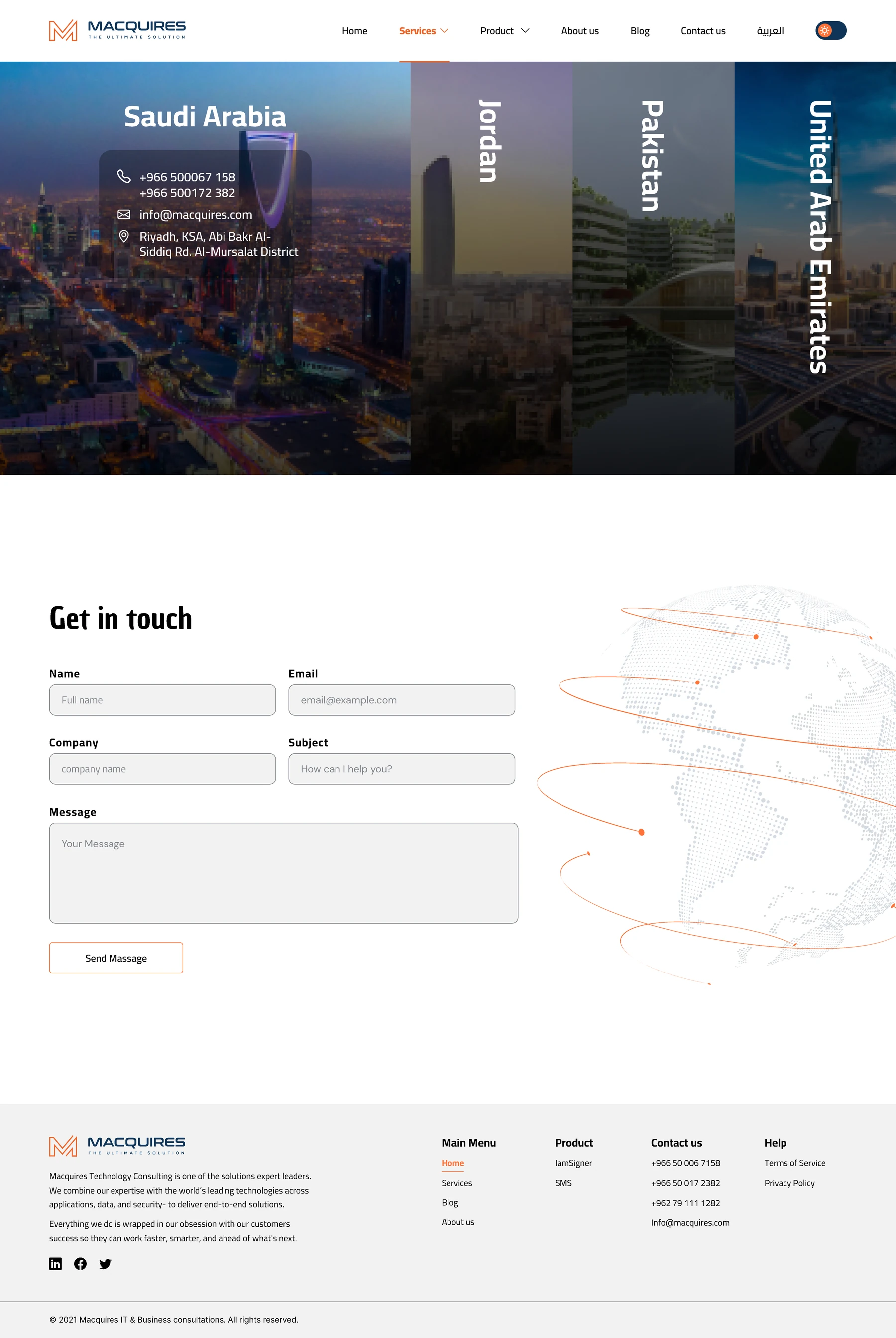Viewport: 896px width, 1338px height.
Task: Click the Macquires logo in the header
Action: [117, 30]
